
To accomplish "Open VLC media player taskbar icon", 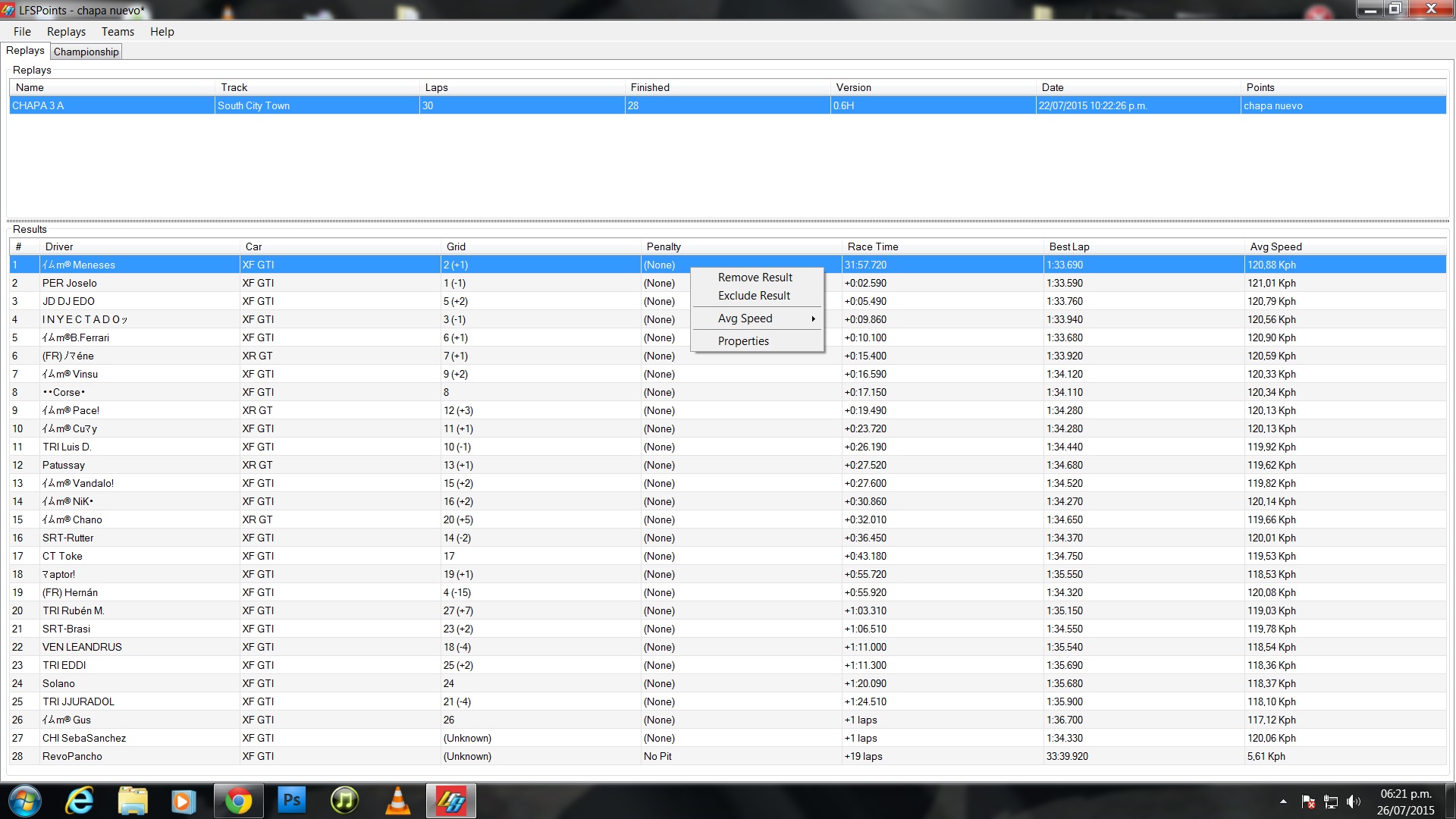I will point(397,801).
